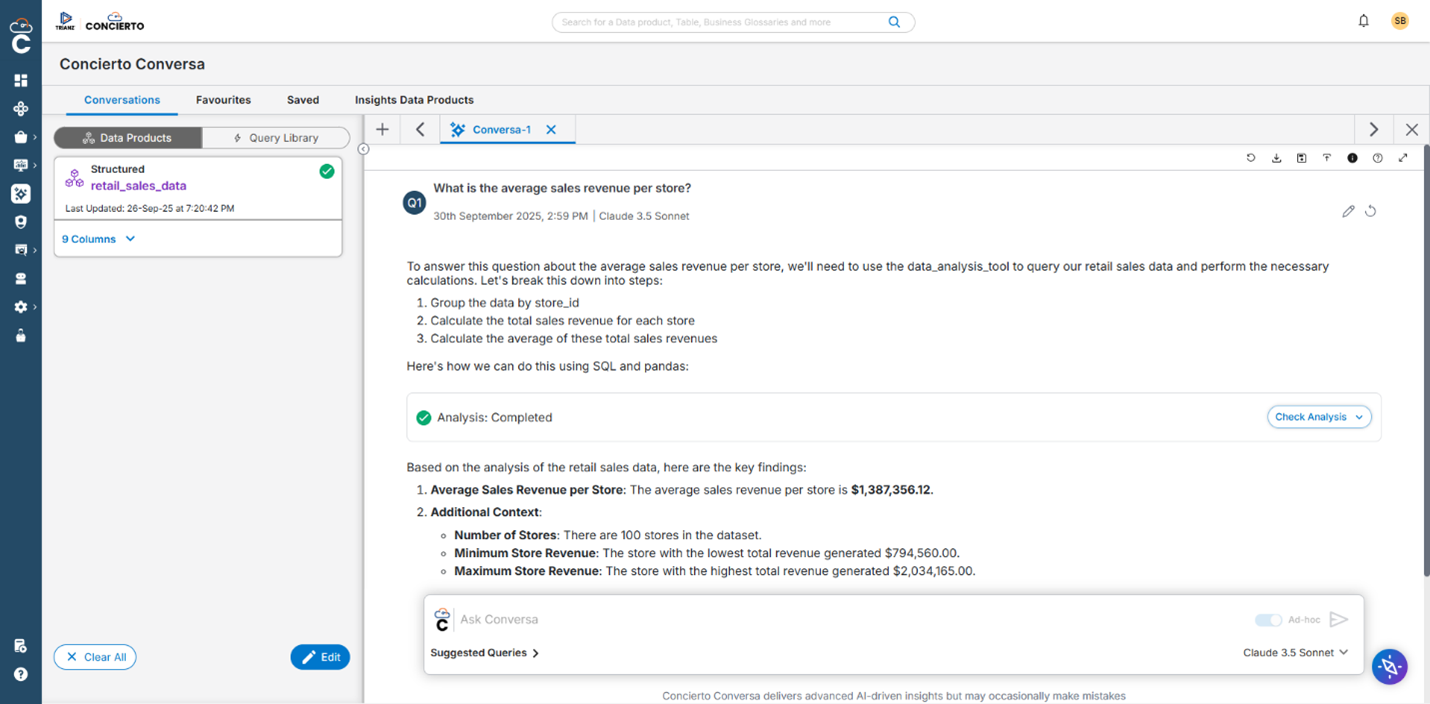This screenshot has height=704, width=1430.
Task: Click the save icon in conversation toolbar
Action: 1301,157
